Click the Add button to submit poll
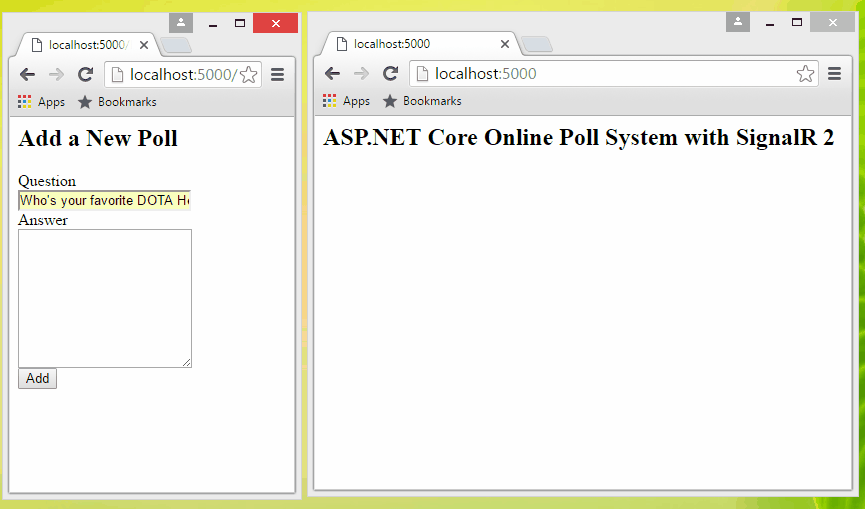The image size is (865, 509). point(38,378)
